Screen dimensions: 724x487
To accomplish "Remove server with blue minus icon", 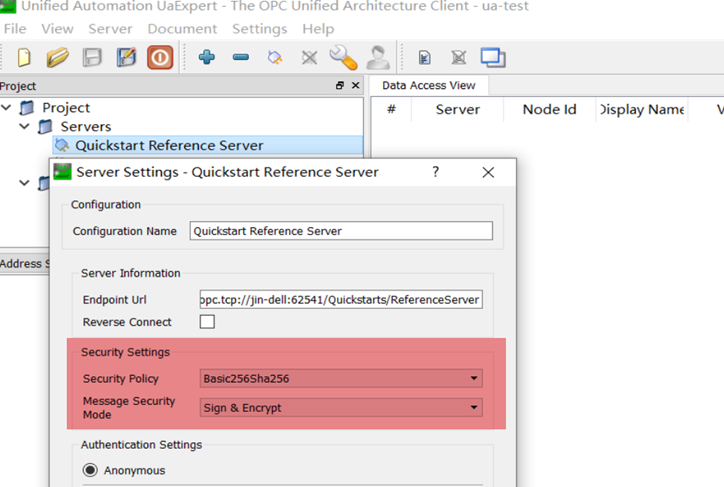I will [241, 57].
